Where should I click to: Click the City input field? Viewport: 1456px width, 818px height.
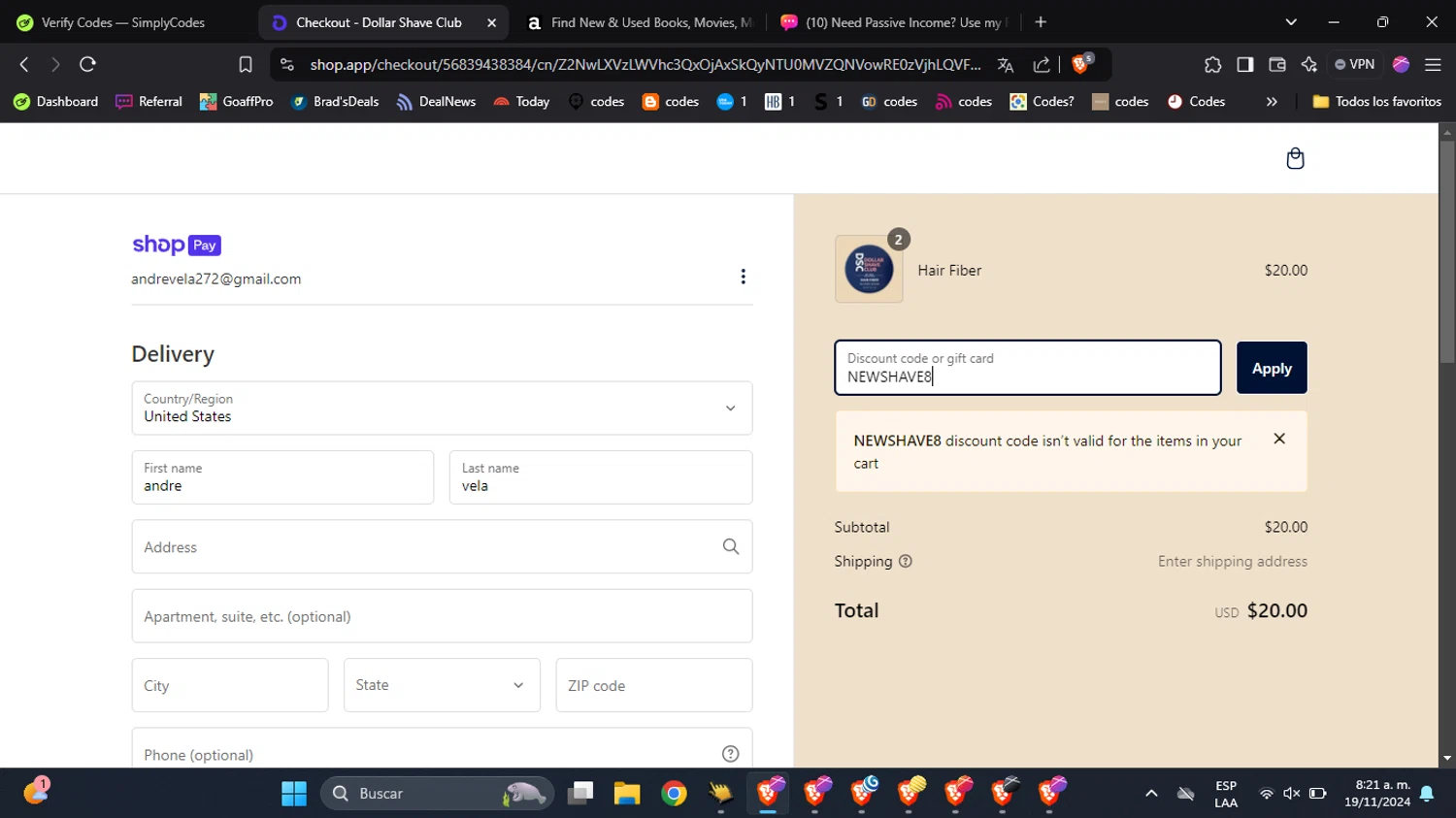tap(230, 685)
